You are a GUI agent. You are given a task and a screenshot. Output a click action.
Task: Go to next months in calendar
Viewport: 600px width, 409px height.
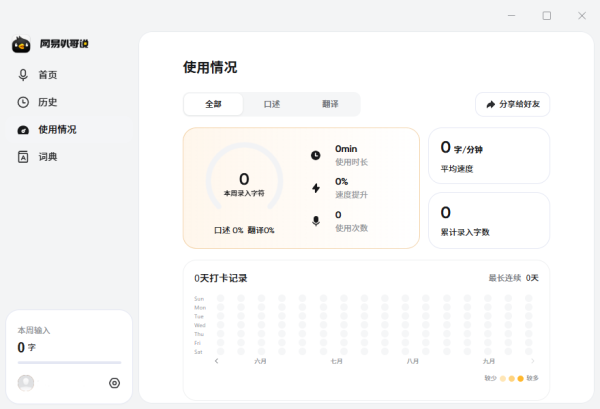[x=533, y=361]
